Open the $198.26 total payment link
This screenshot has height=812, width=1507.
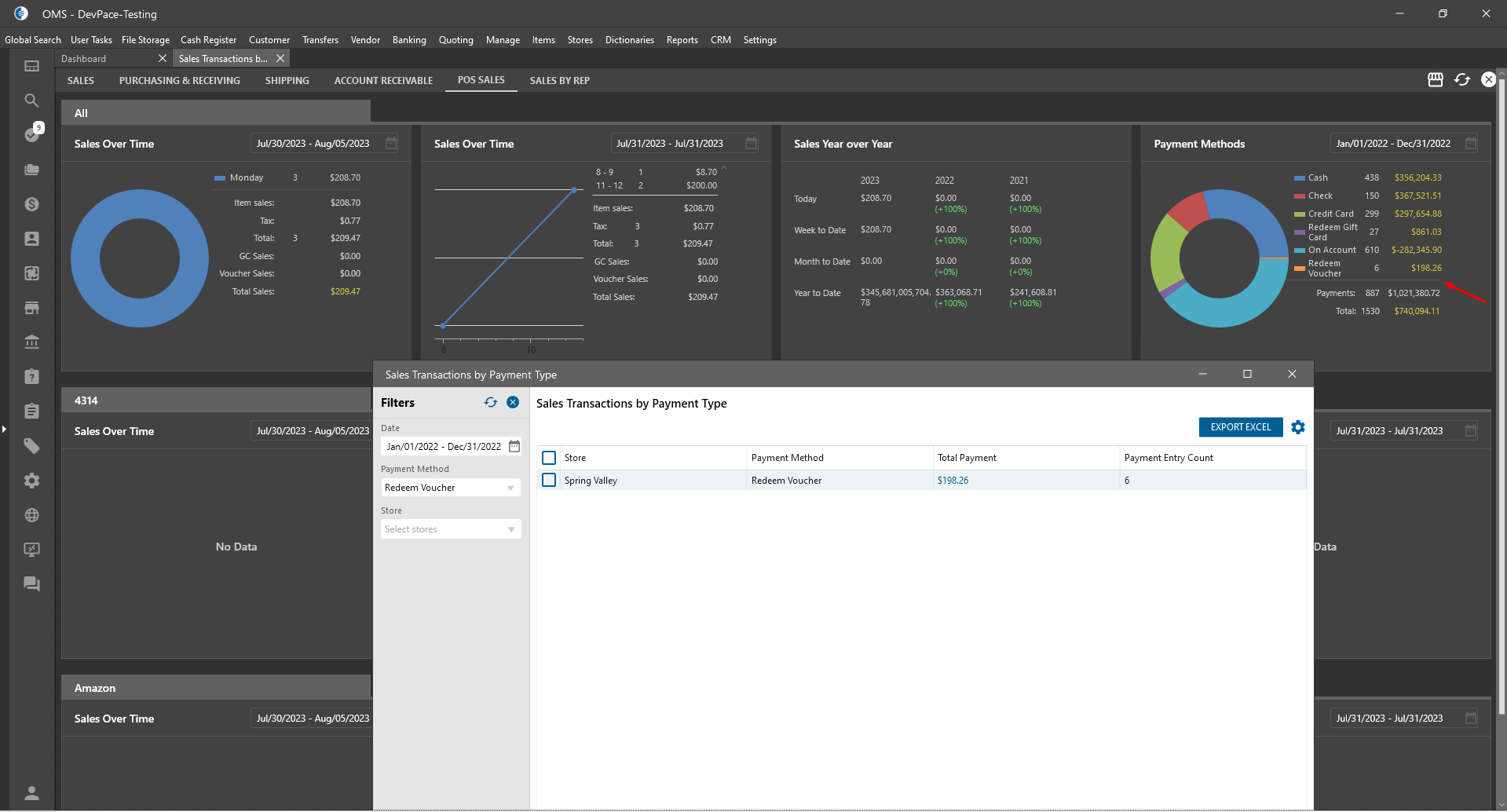pyautogui.click(x=953, y=481)
